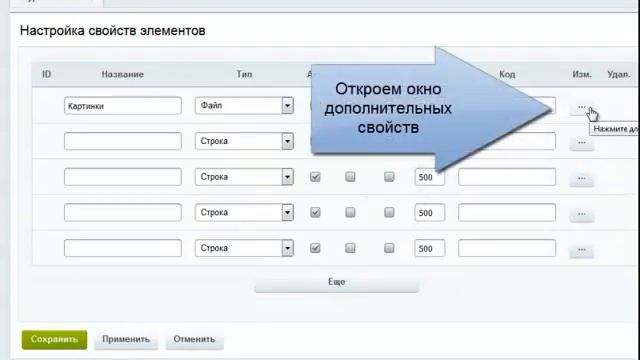Tick the middle checkbox in the fourth row
This screenshot has height=360, width=640.
pos(350,212)
